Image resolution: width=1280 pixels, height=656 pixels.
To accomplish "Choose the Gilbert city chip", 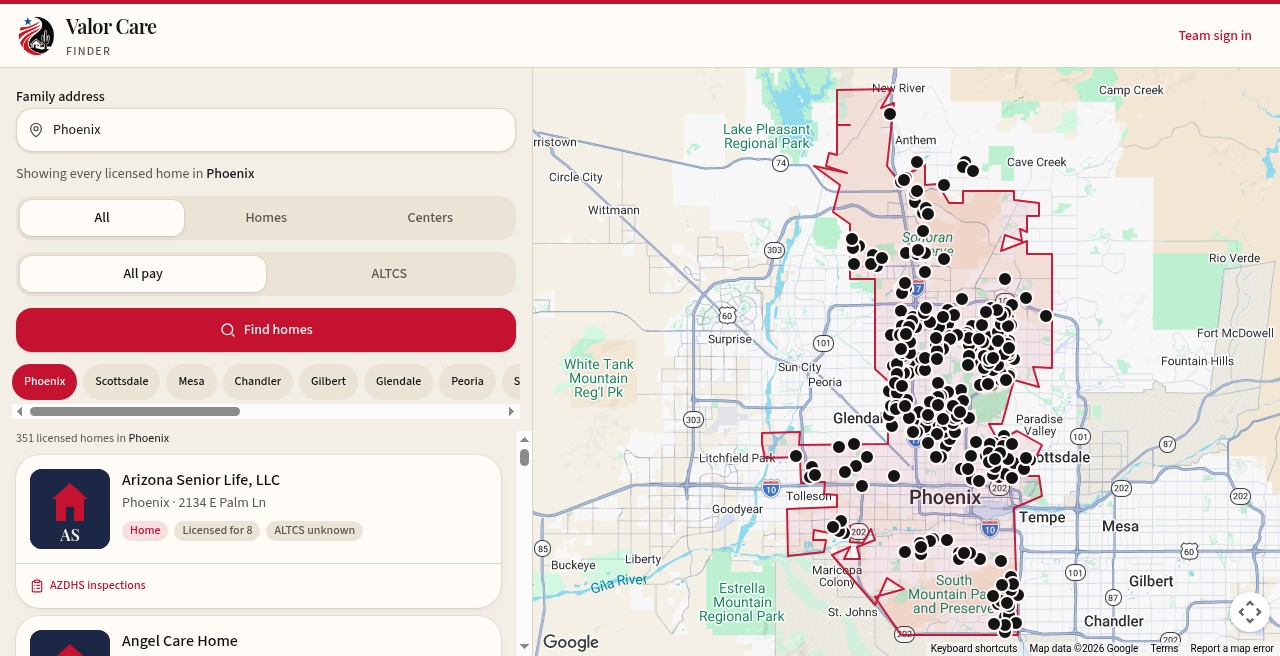I will (x=328, y=382).
